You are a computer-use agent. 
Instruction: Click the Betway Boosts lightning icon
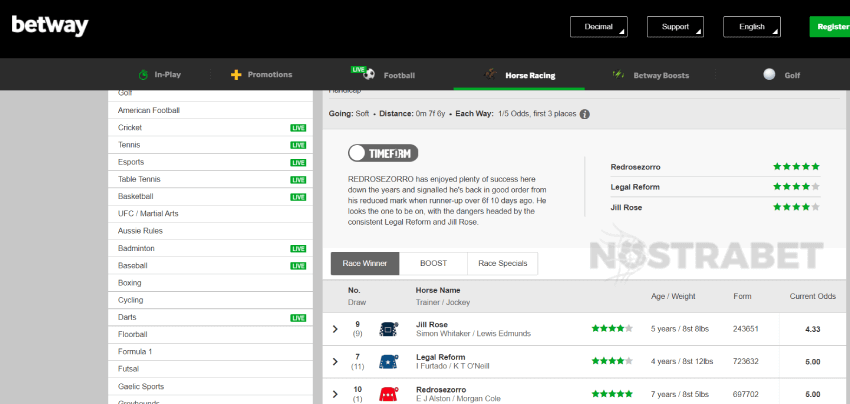tap(618, 74)
